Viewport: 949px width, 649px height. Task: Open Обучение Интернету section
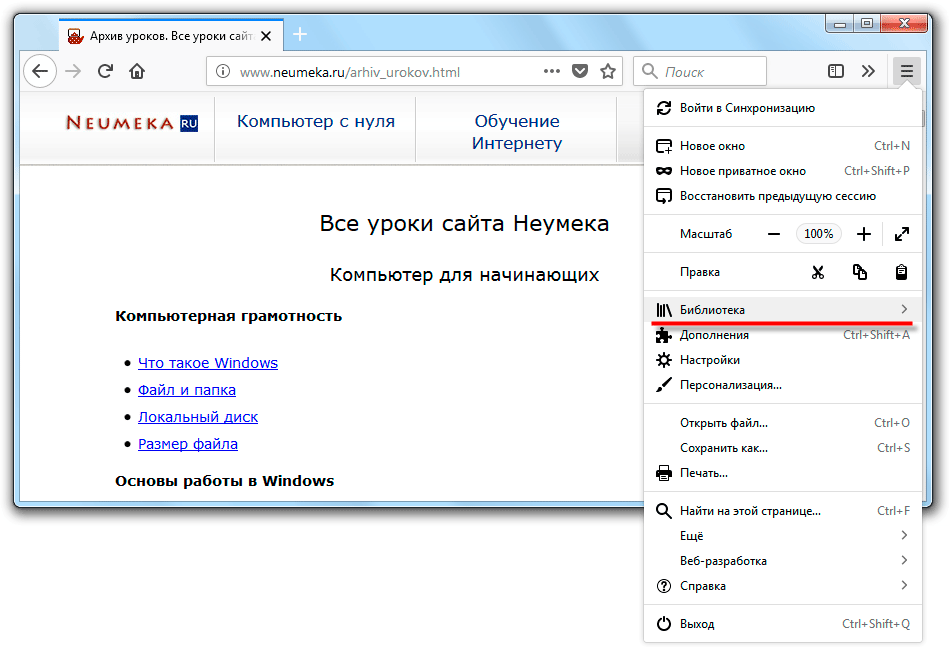coord(517,132)
